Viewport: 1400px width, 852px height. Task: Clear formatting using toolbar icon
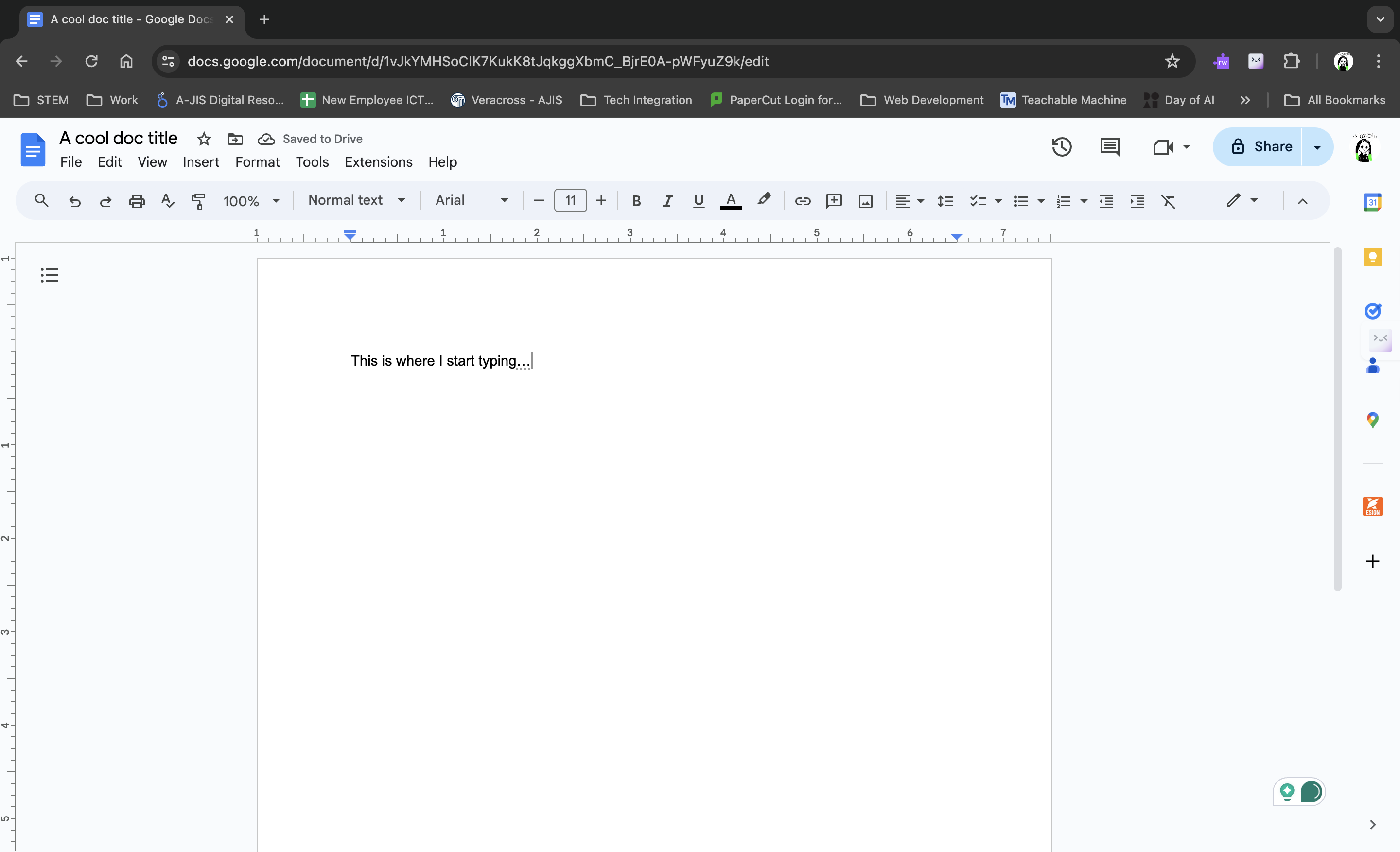1169,201
